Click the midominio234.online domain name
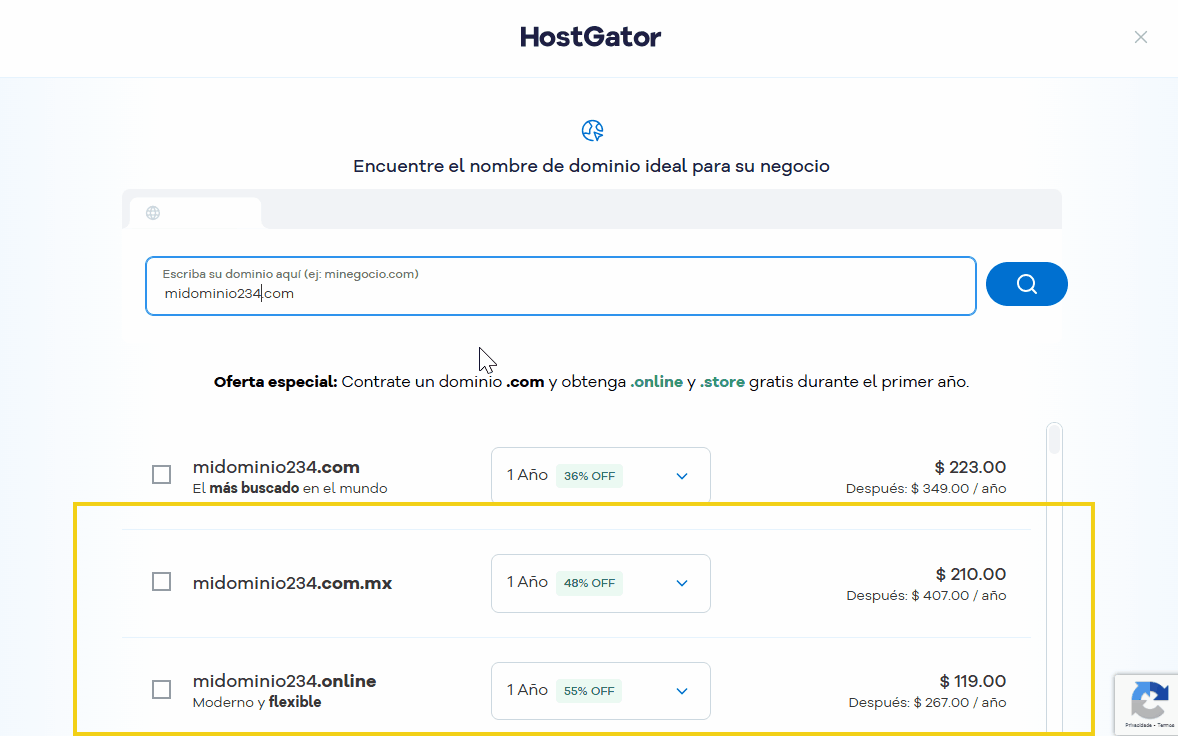 click(284, 681)
